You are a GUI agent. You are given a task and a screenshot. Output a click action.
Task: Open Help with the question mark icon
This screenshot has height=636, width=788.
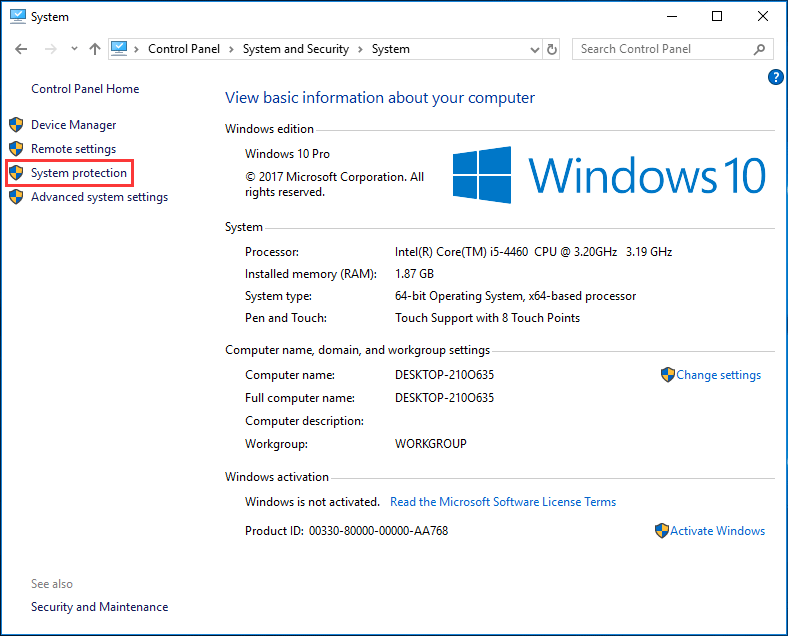pos(775,77)
